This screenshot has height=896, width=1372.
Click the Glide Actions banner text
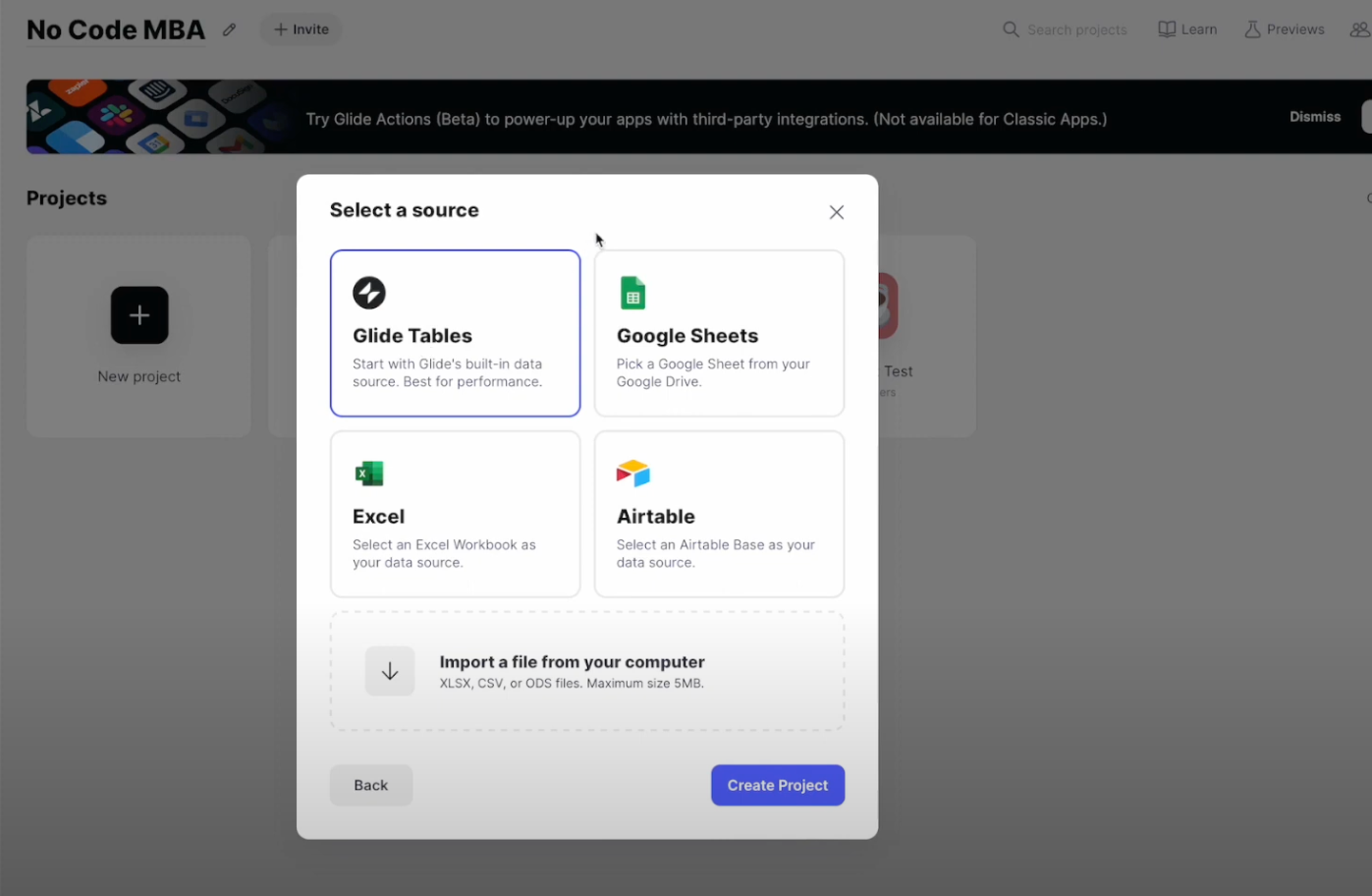click(706, 119)
